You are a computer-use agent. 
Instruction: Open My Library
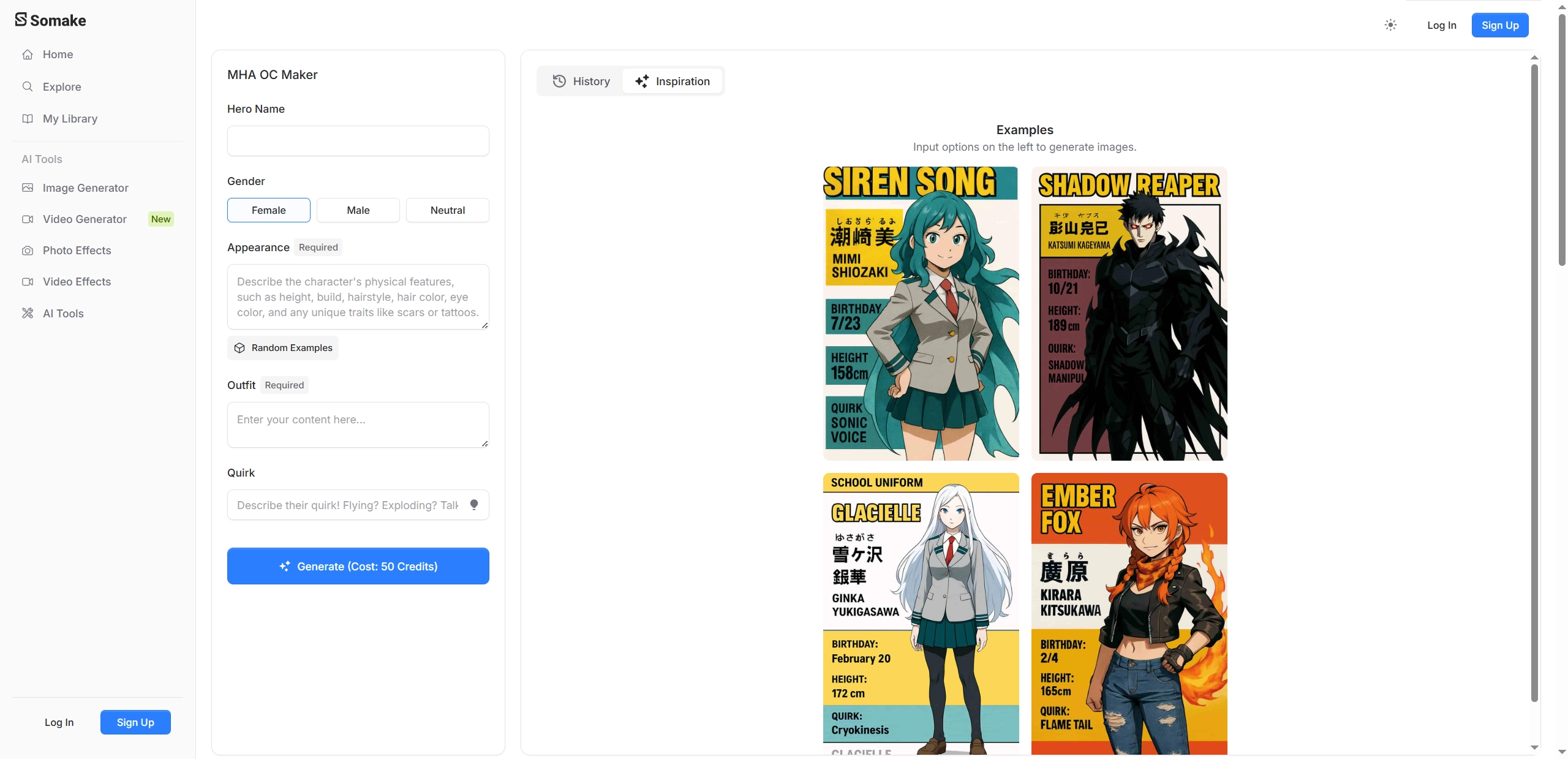click(x=70, y=118)
